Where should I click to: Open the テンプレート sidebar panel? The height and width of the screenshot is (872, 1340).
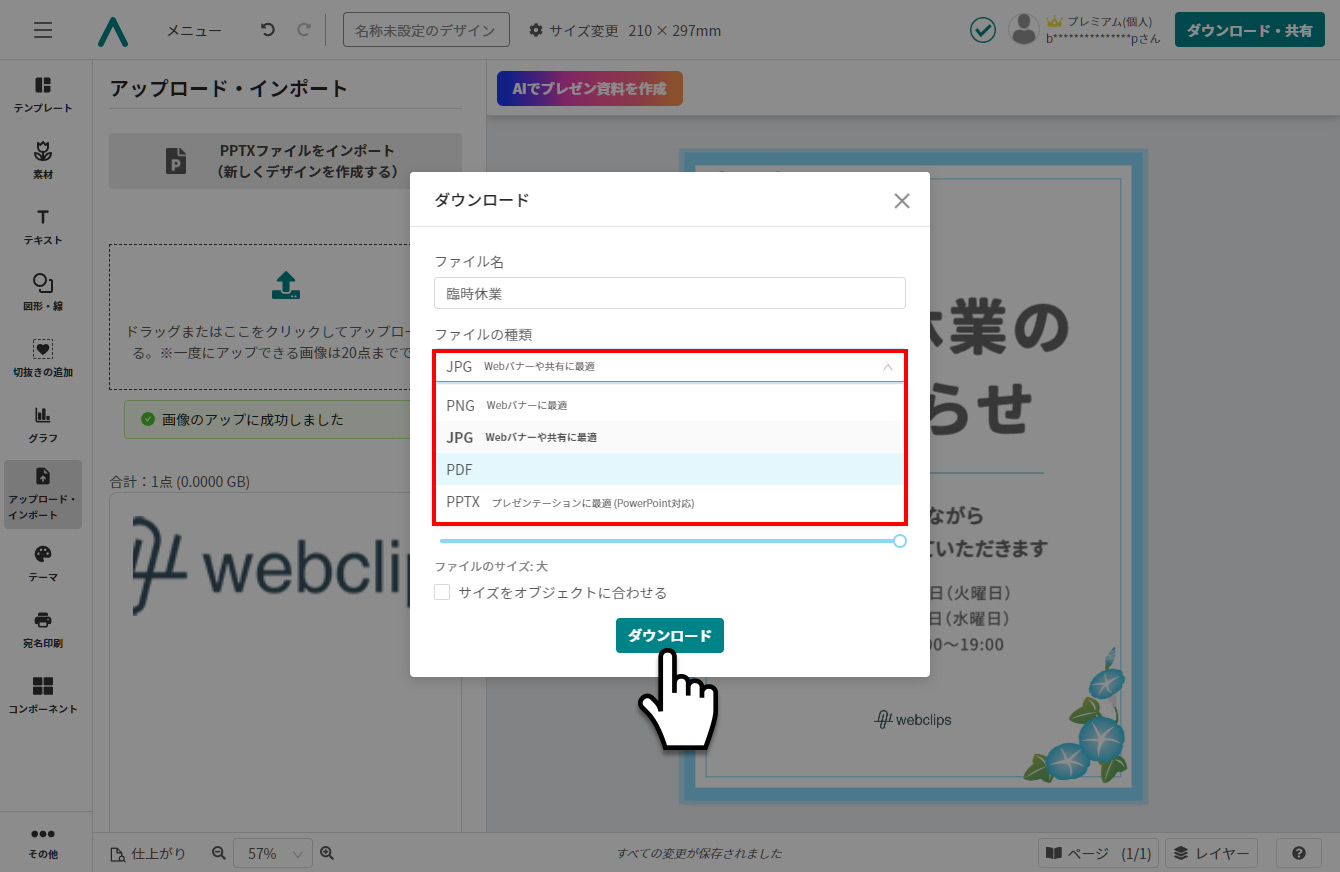click(43, 94)
